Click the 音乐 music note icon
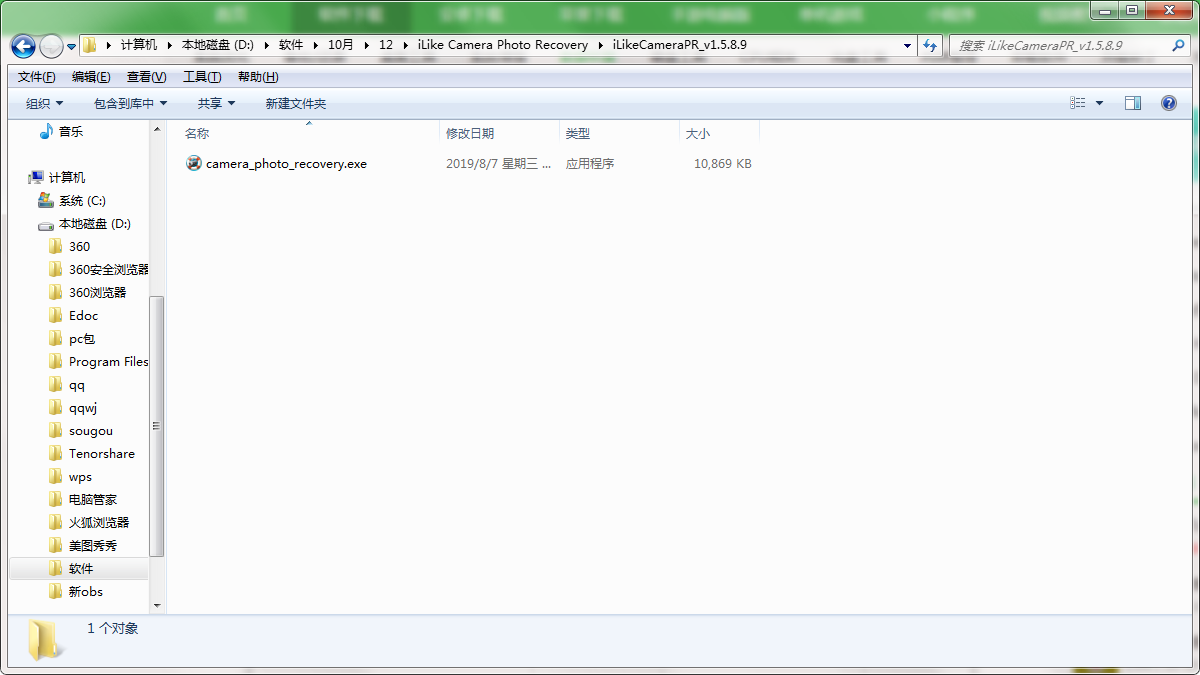This screenshot has height=675, width=1200. [45, 131]
